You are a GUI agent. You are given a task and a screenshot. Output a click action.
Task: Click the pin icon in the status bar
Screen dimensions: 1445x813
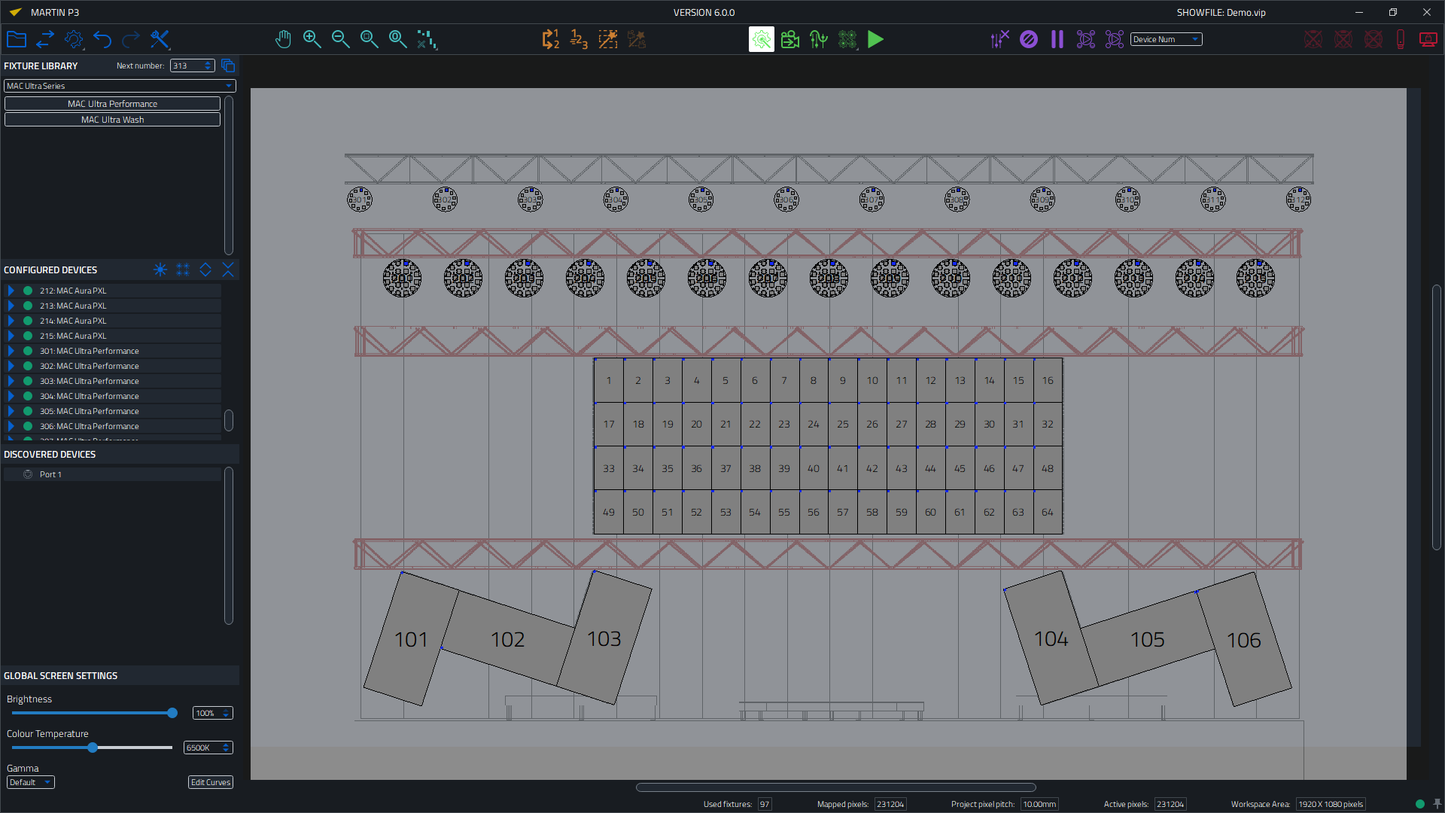coord(1437,804)
